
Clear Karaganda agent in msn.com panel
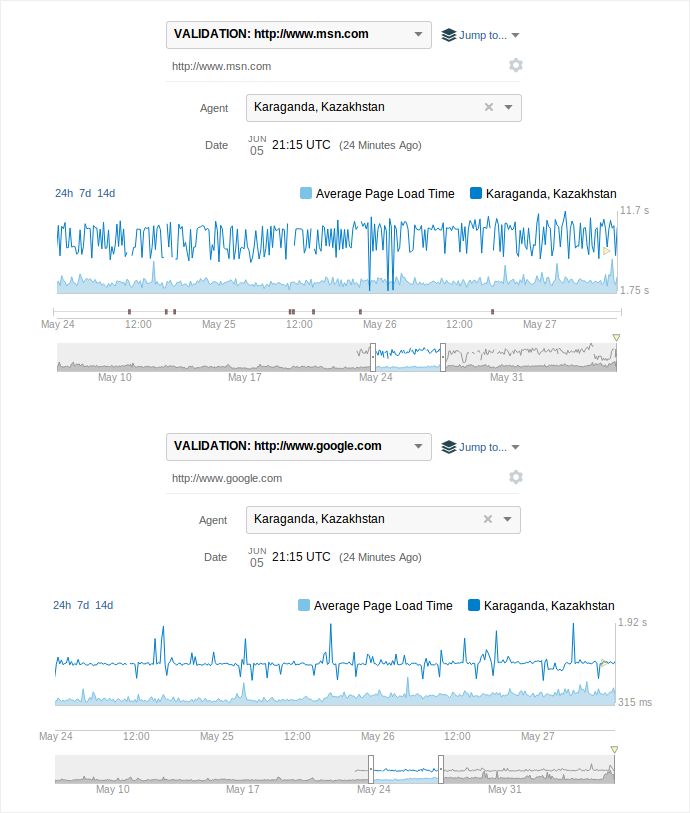[489, 107]
